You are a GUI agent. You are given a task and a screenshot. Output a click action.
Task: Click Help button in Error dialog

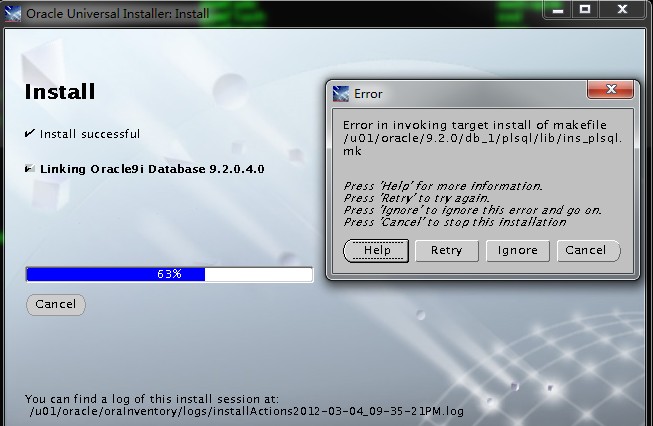[376, 251]
